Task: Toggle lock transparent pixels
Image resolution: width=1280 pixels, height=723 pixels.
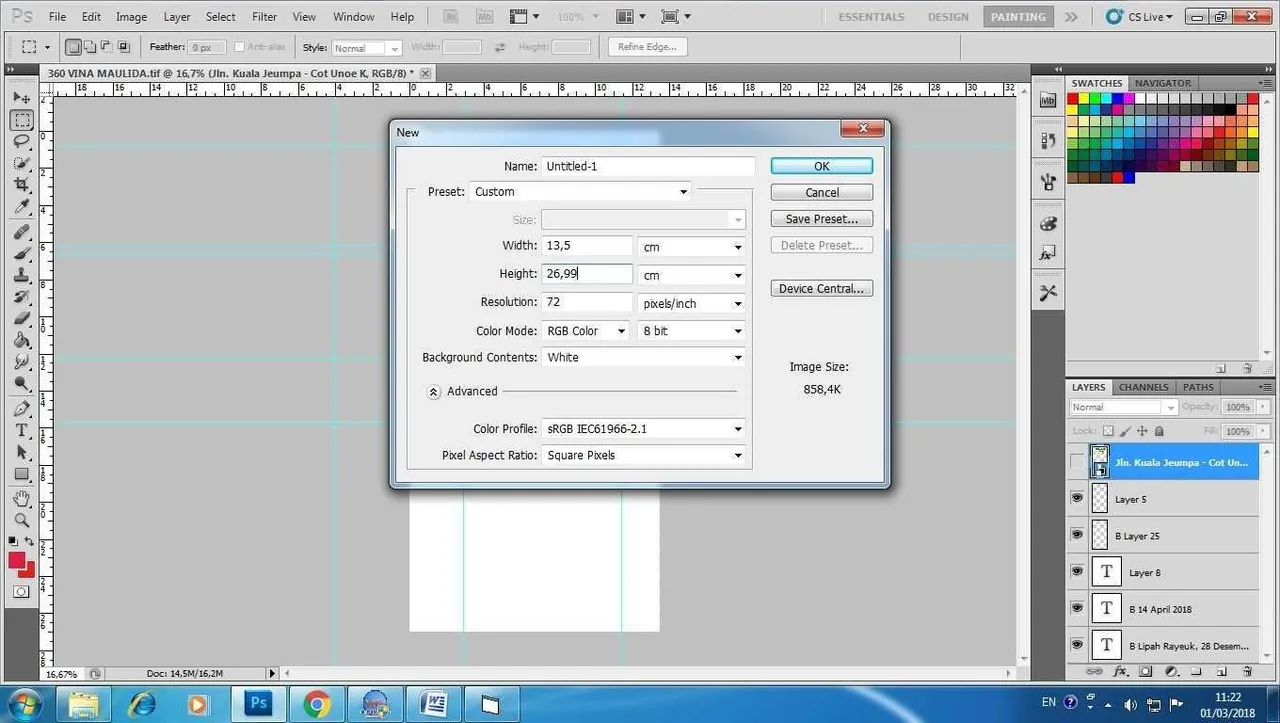Action: point(1107,432)
